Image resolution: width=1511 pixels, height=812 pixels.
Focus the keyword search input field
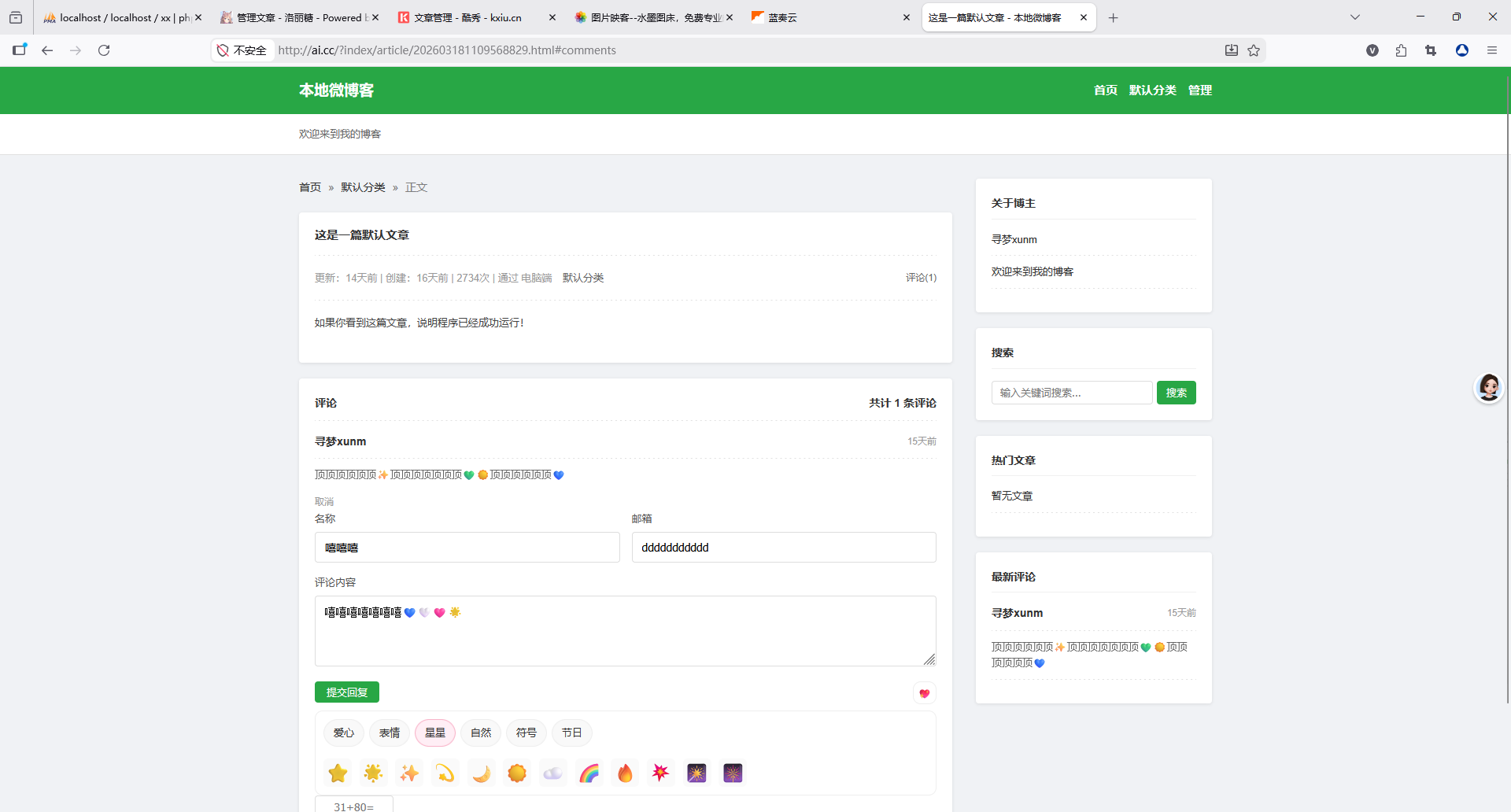point(1072,393)
